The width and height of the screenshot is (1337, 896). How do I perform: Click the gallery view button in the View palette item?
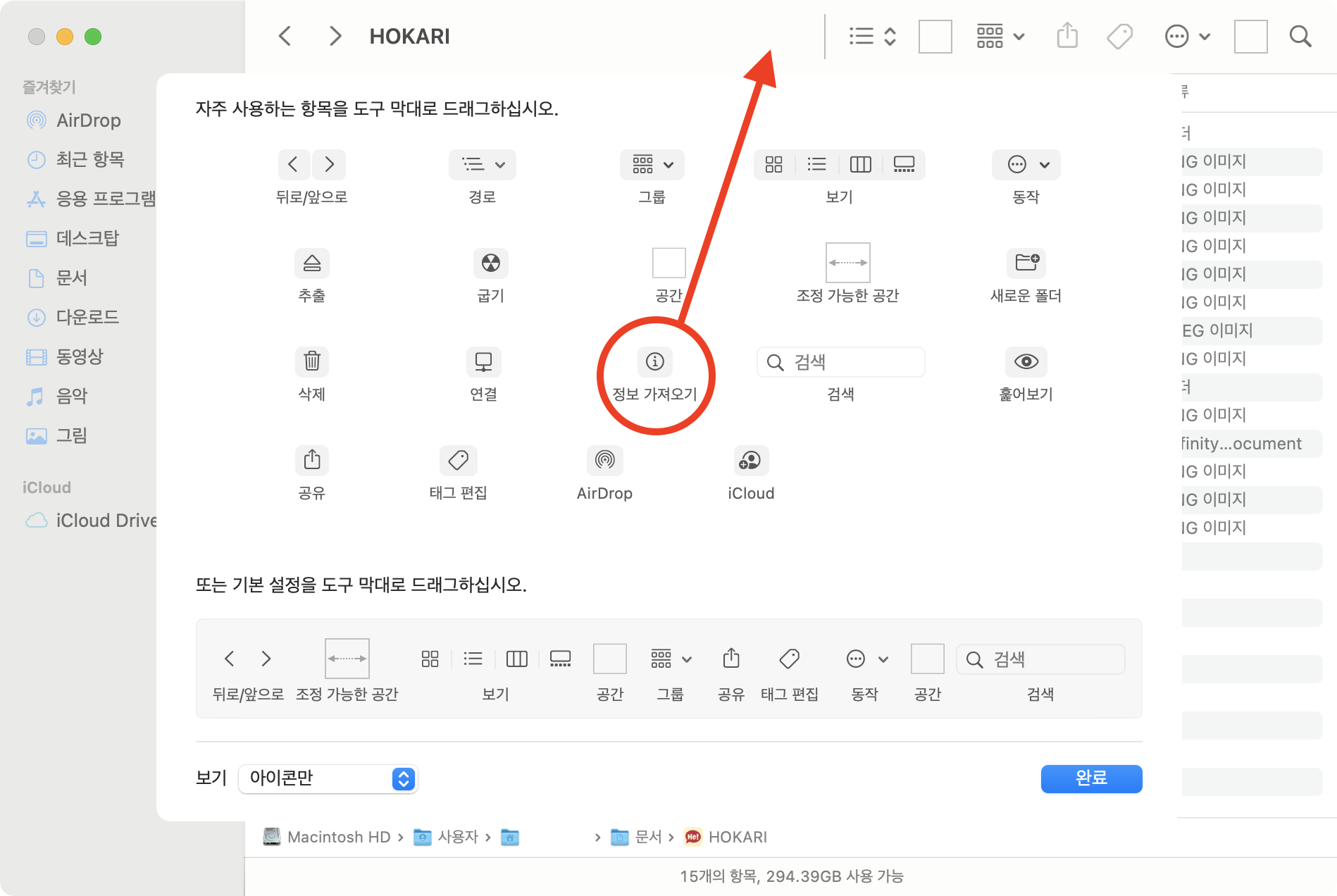[x=904, y=165]
